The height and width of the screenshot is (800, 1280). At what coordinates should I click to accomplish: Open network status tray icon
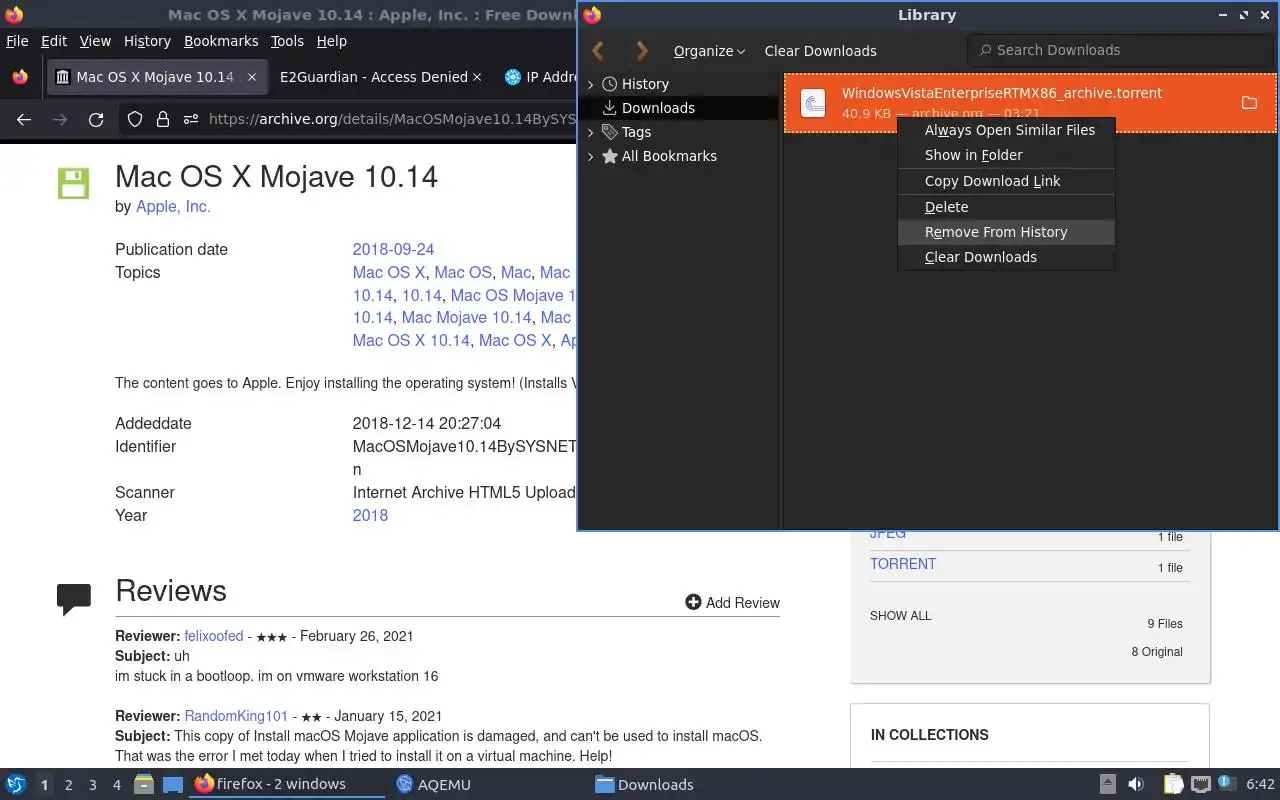[x=1201, y=785]
